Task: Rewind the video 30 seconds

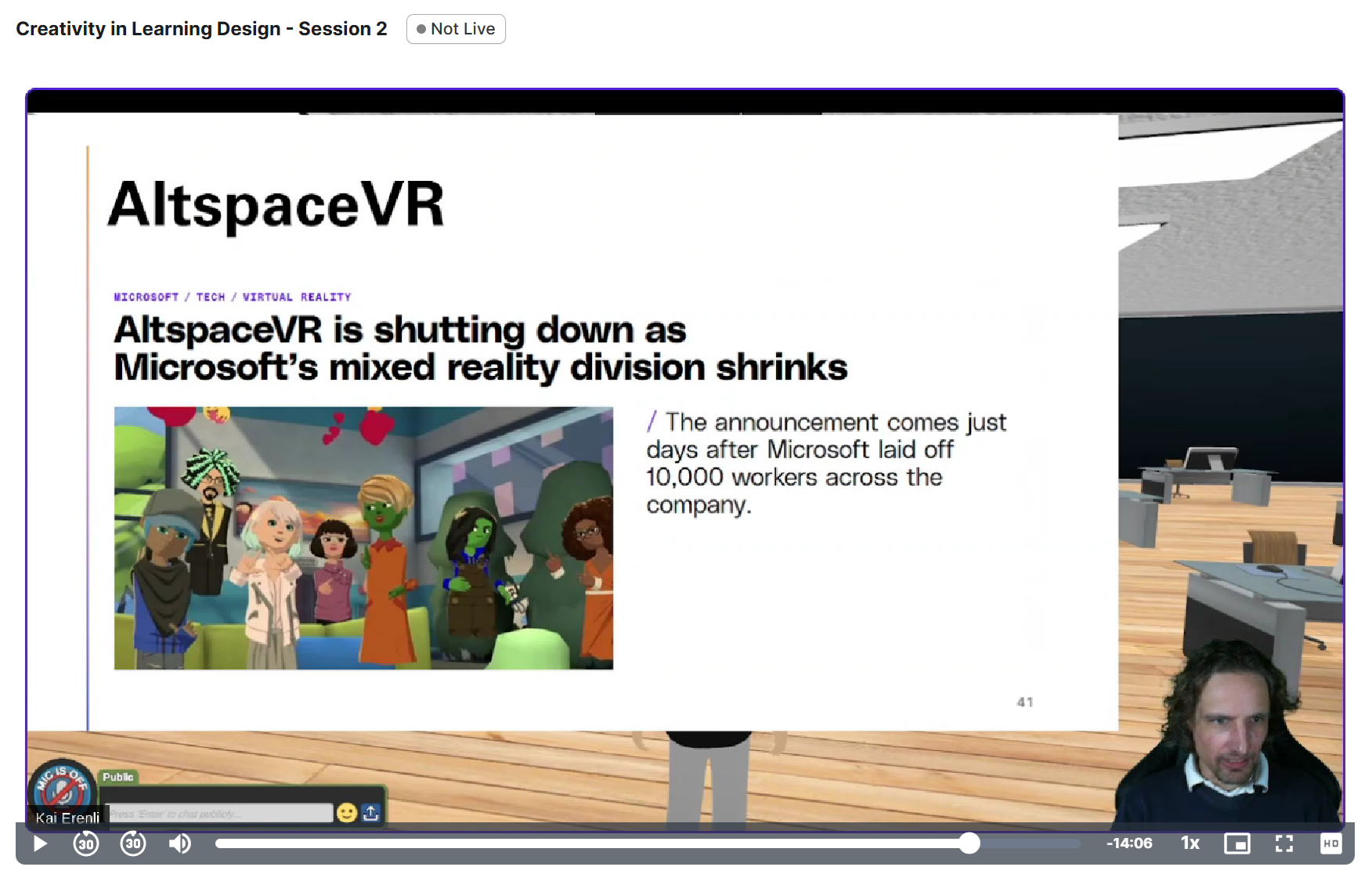Action: [x=86, y=843]
